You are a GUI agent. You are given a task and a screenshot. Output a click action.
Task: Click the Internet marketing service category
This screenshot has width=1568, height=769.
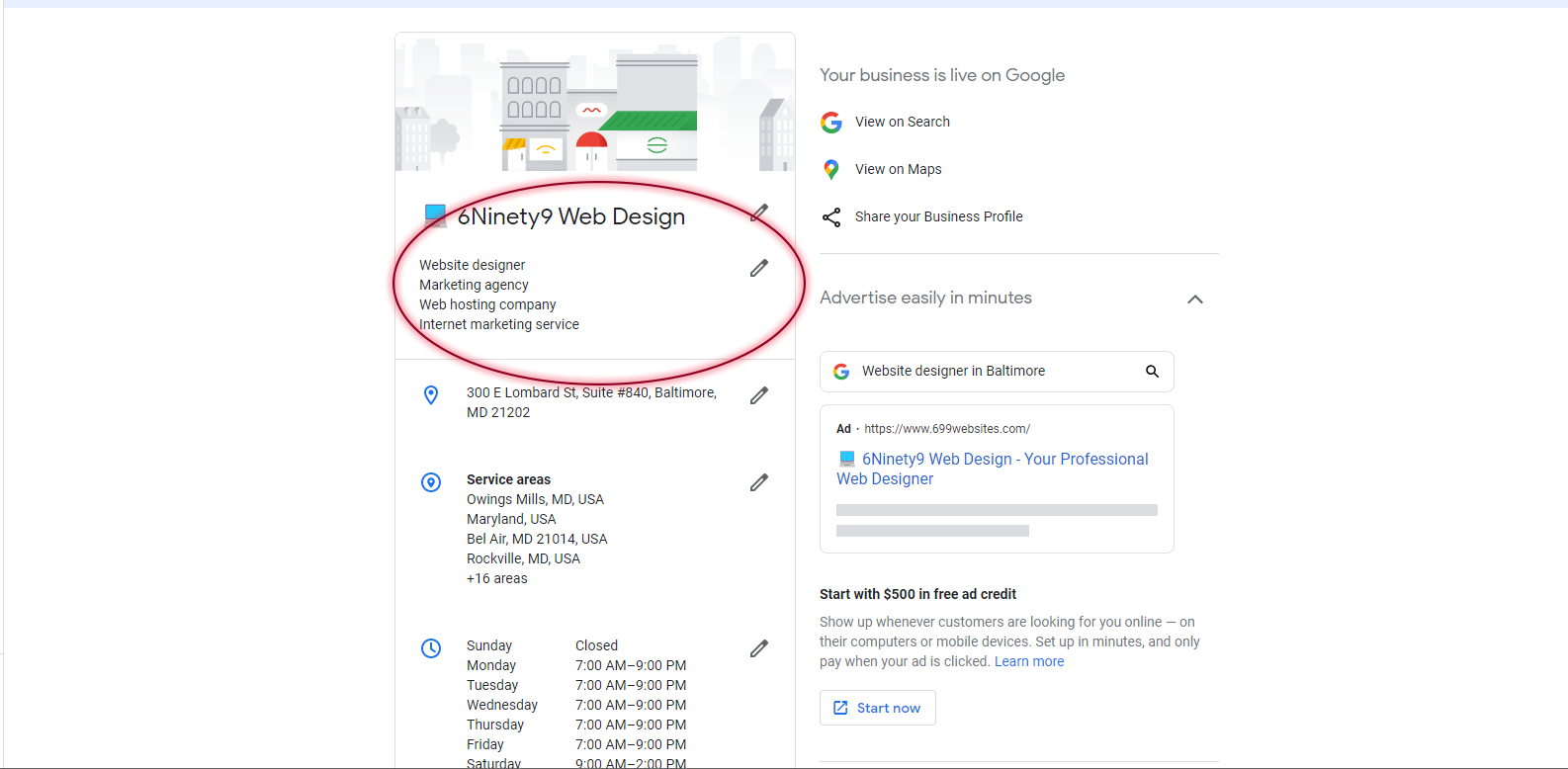[499, 324]
